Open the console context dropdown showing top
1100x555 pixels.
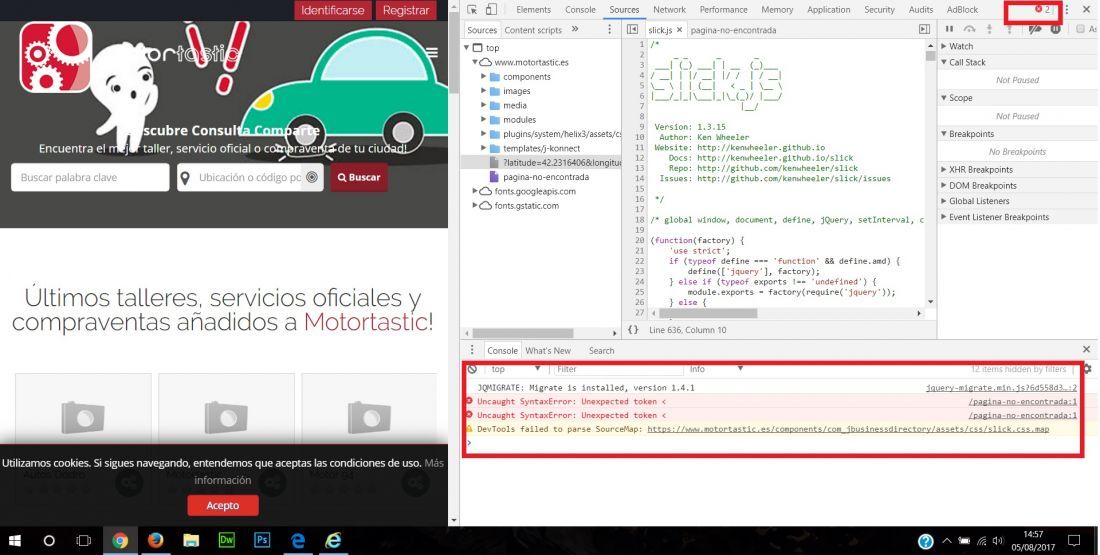[515, 369]
